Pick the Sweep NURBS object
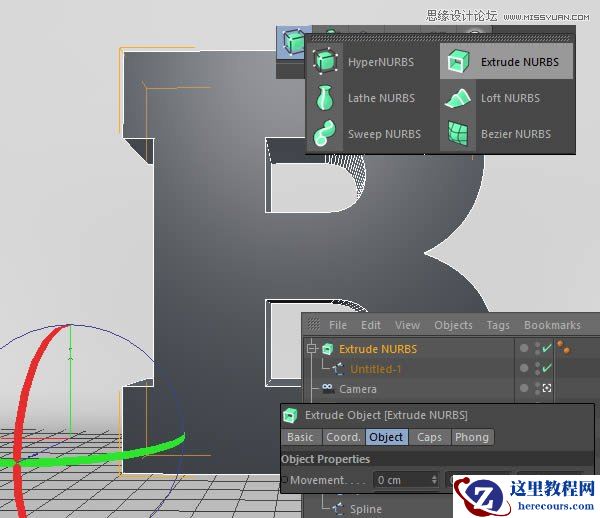Screen dimensions: 600x518 (373, 134)
